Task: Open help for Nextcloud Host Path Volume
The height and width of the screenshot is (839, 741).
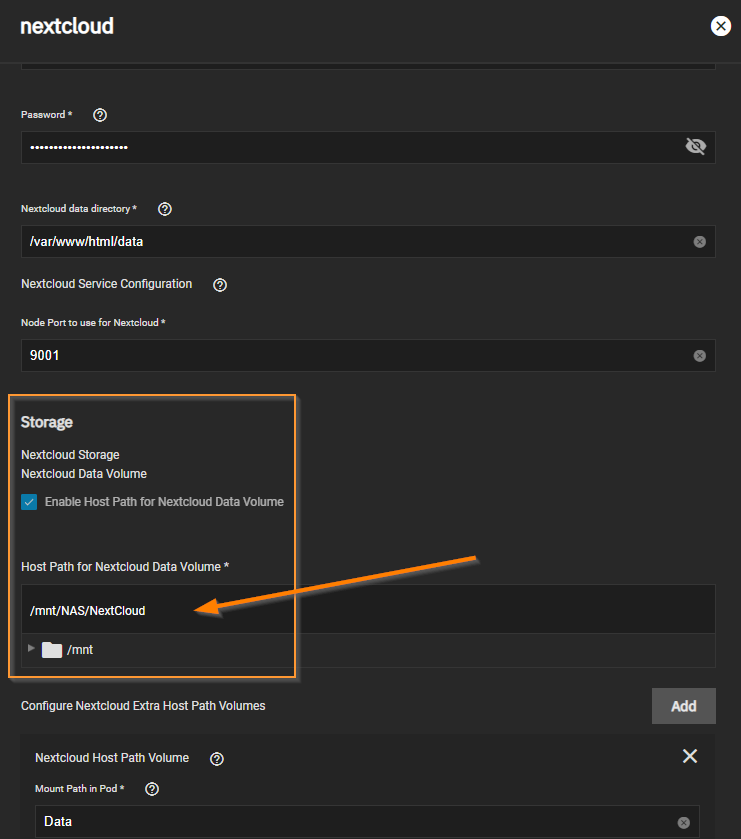Action: (x=217, y=759)
